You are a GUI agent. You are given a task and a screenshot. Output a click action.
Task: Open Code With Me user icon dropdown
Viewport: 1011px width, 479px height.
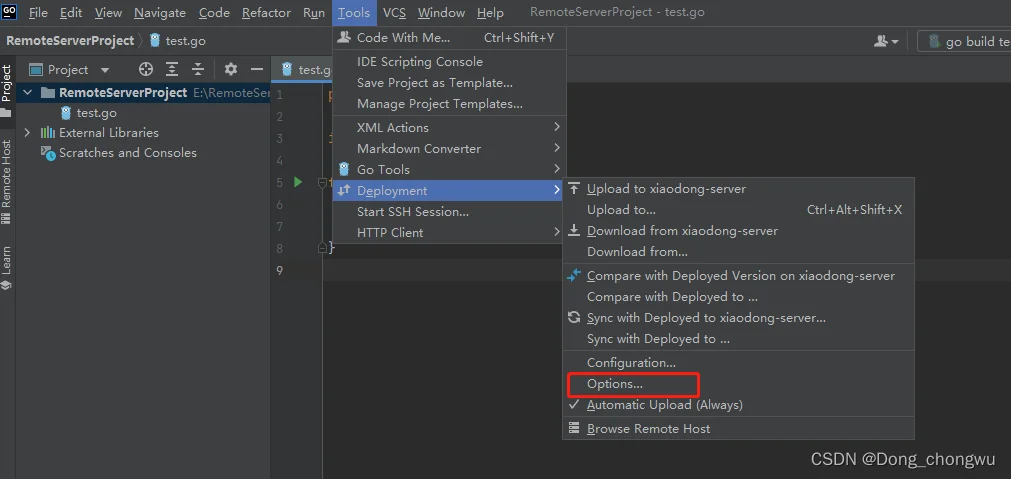tap(886, 41)
